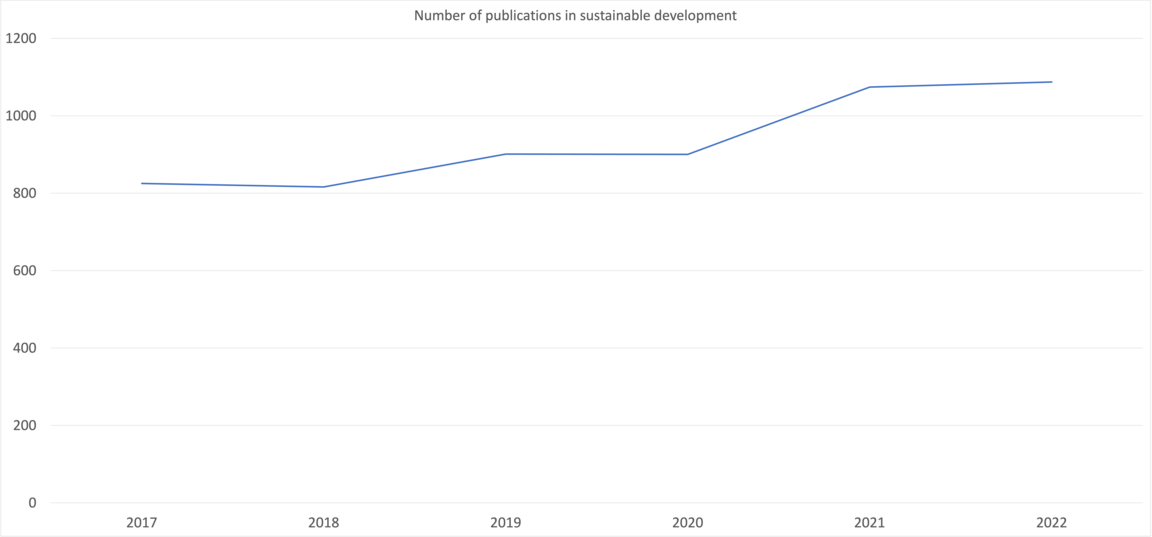Select the 200 y-axis label
Image resolution: width=1152 pixels, height=537 pixels.
click(24, 425)
